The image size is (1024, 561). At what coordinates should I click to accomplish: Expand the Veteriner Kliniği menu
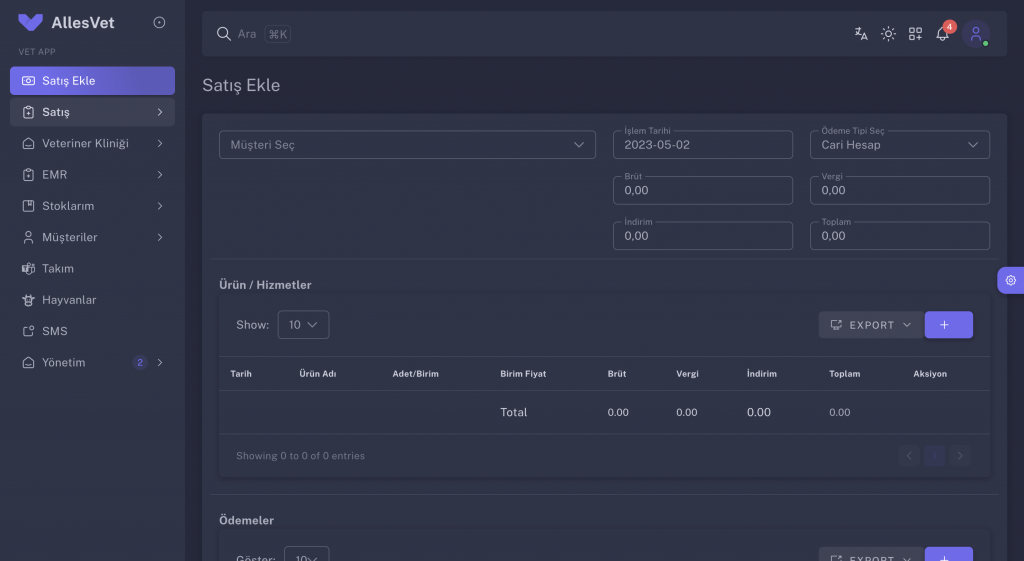[92, 143]
